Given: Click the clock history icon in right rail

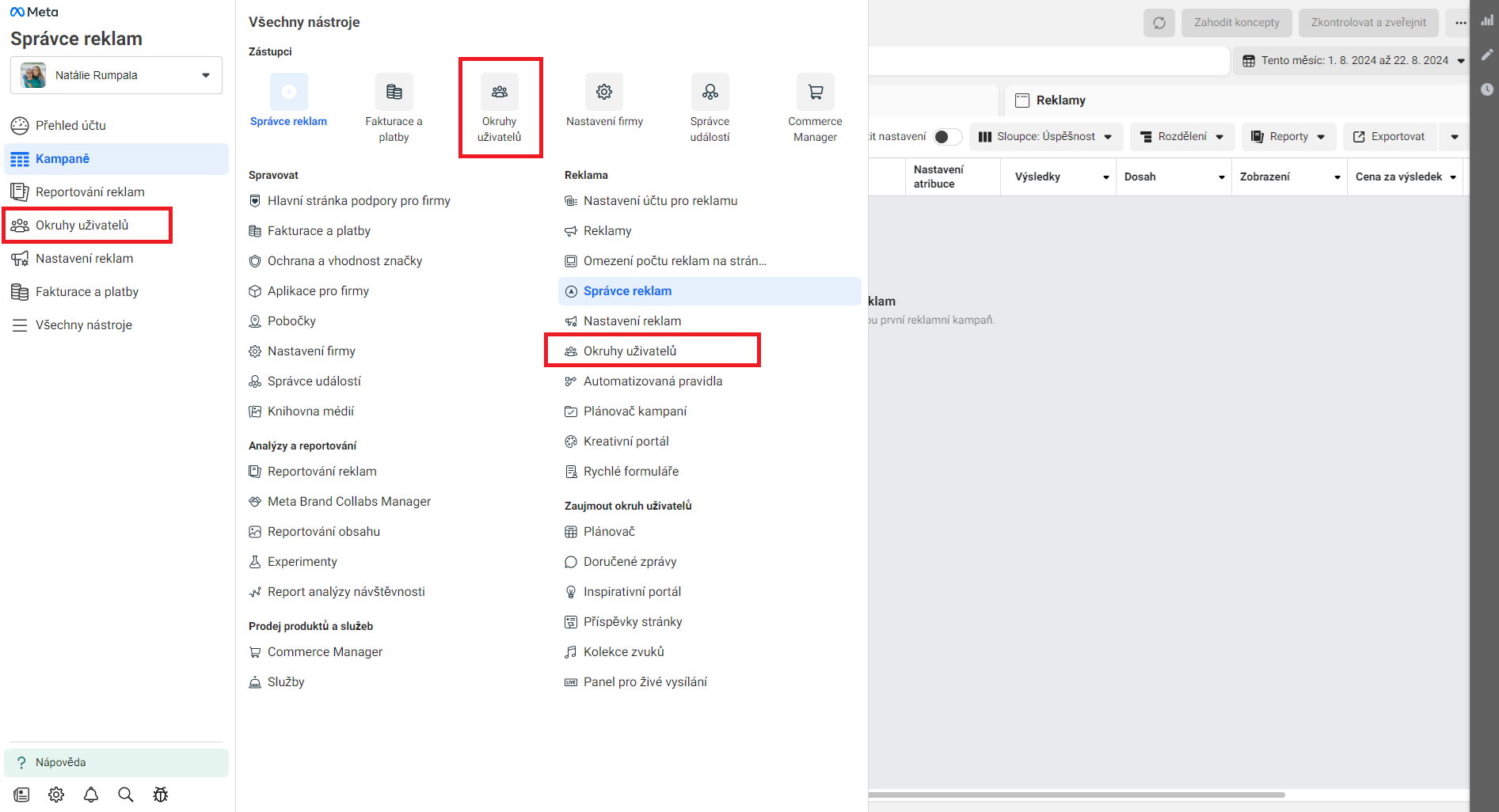Looking at the screenshot, I should pos(1487,89).
